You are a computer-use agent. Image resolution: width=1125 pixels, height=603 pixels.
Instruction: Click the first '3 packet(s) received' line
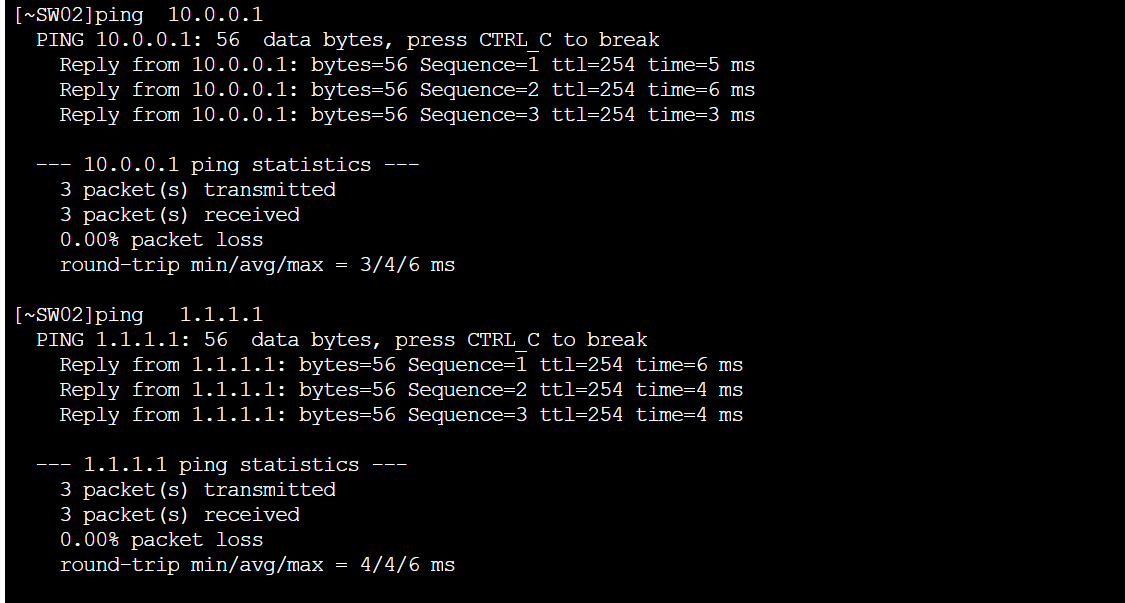(x=180, y=215)
